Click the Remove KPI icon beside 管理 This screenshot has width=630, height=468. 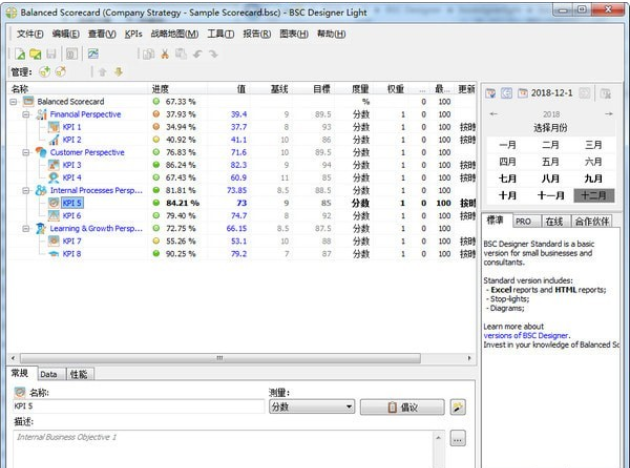tap(61, 72)
